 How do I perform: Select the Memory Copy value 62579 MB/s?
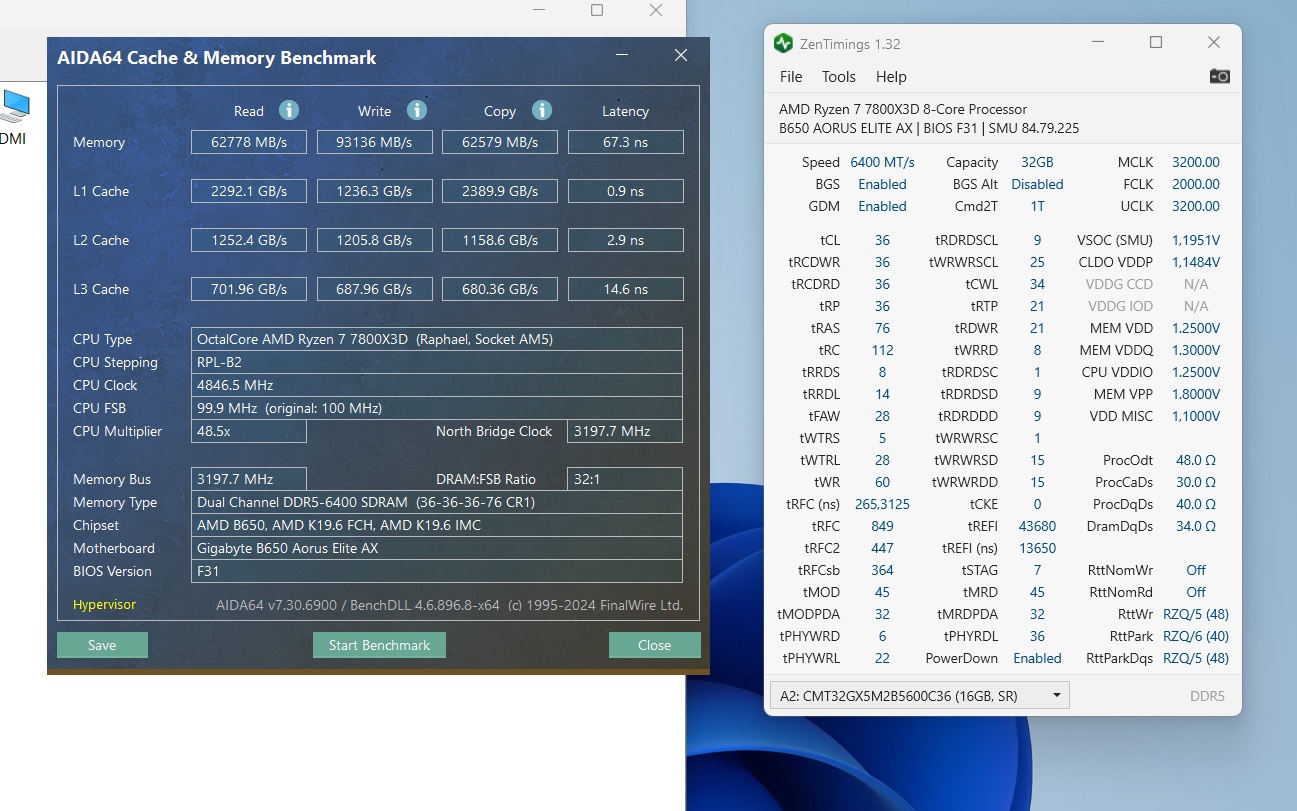500,142
